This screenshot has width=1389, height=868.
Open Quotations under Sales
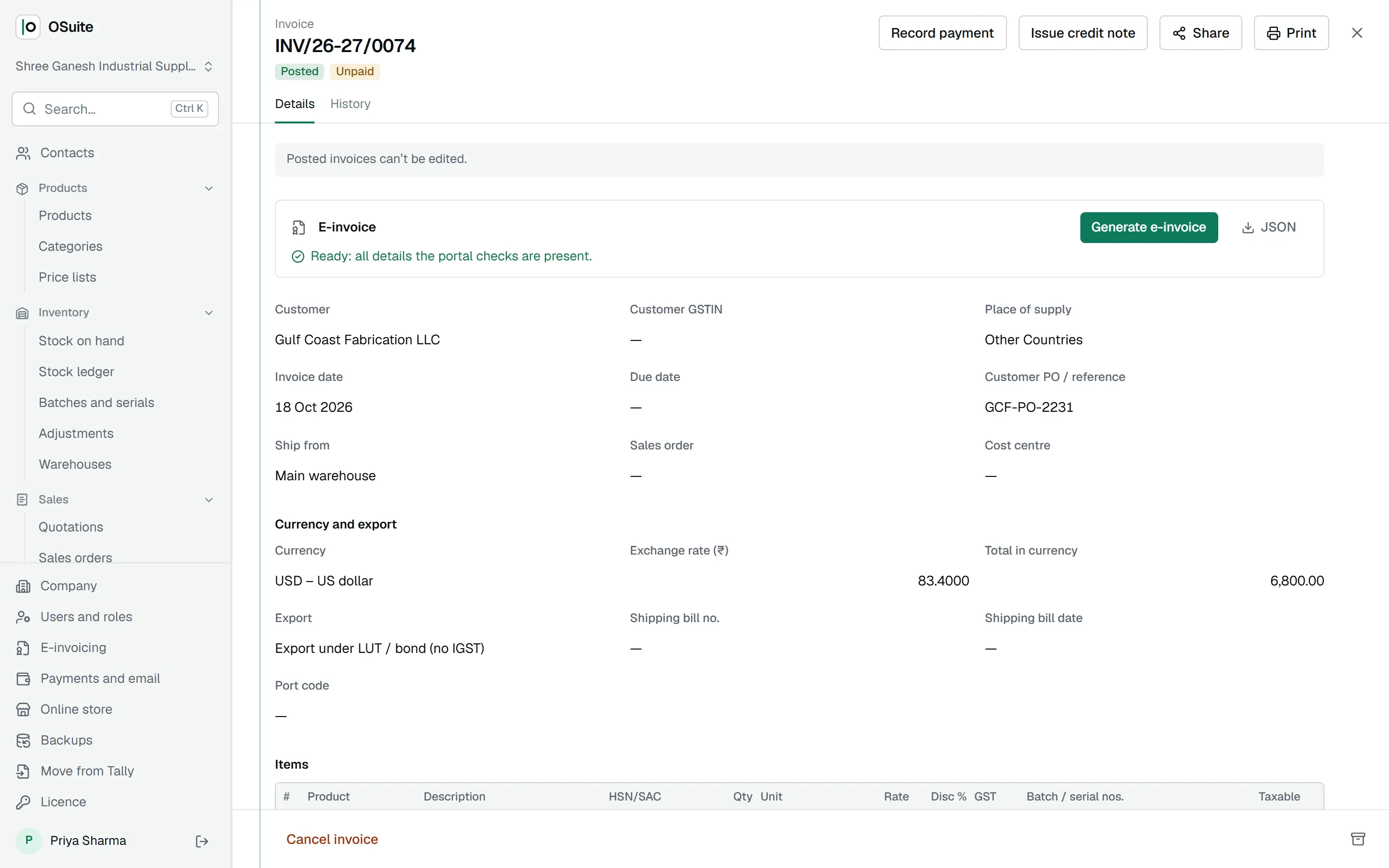tap(70, 528)
